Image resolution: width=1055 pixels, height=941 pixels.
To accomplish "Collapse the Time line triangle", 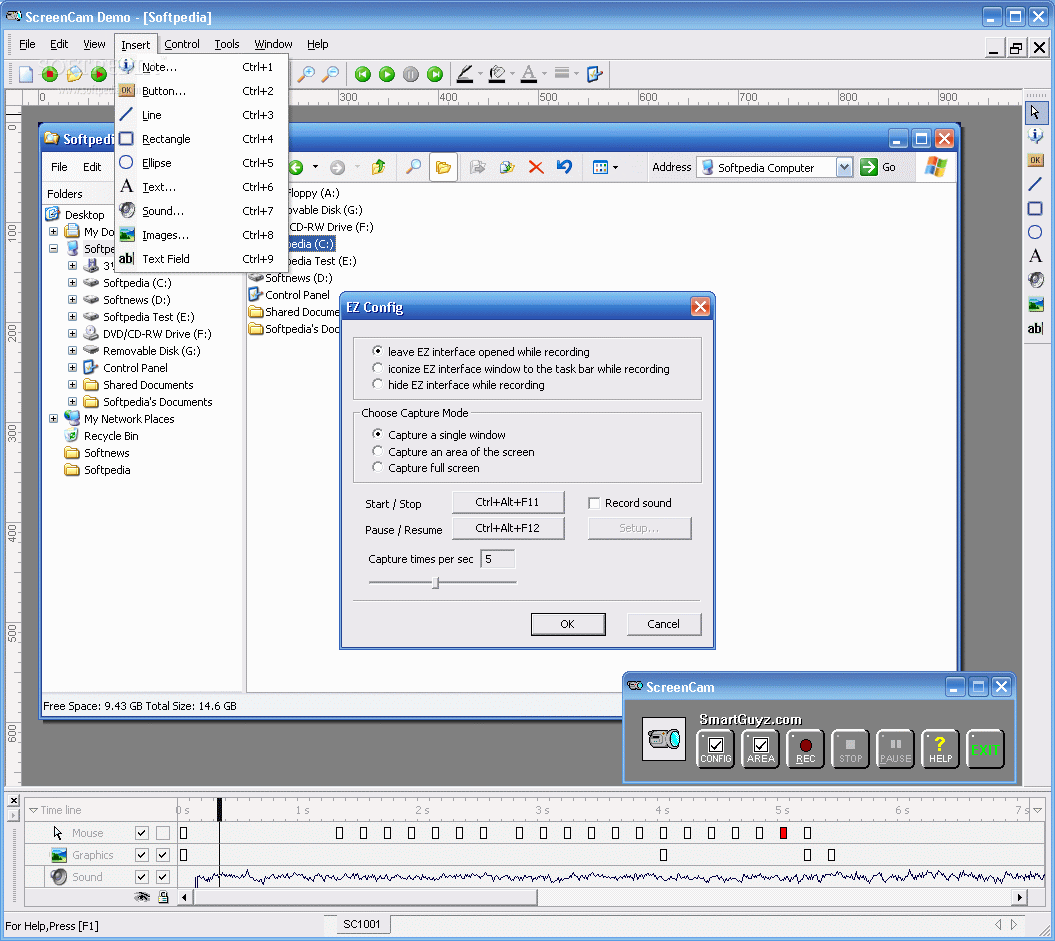I will coord(33,810).
